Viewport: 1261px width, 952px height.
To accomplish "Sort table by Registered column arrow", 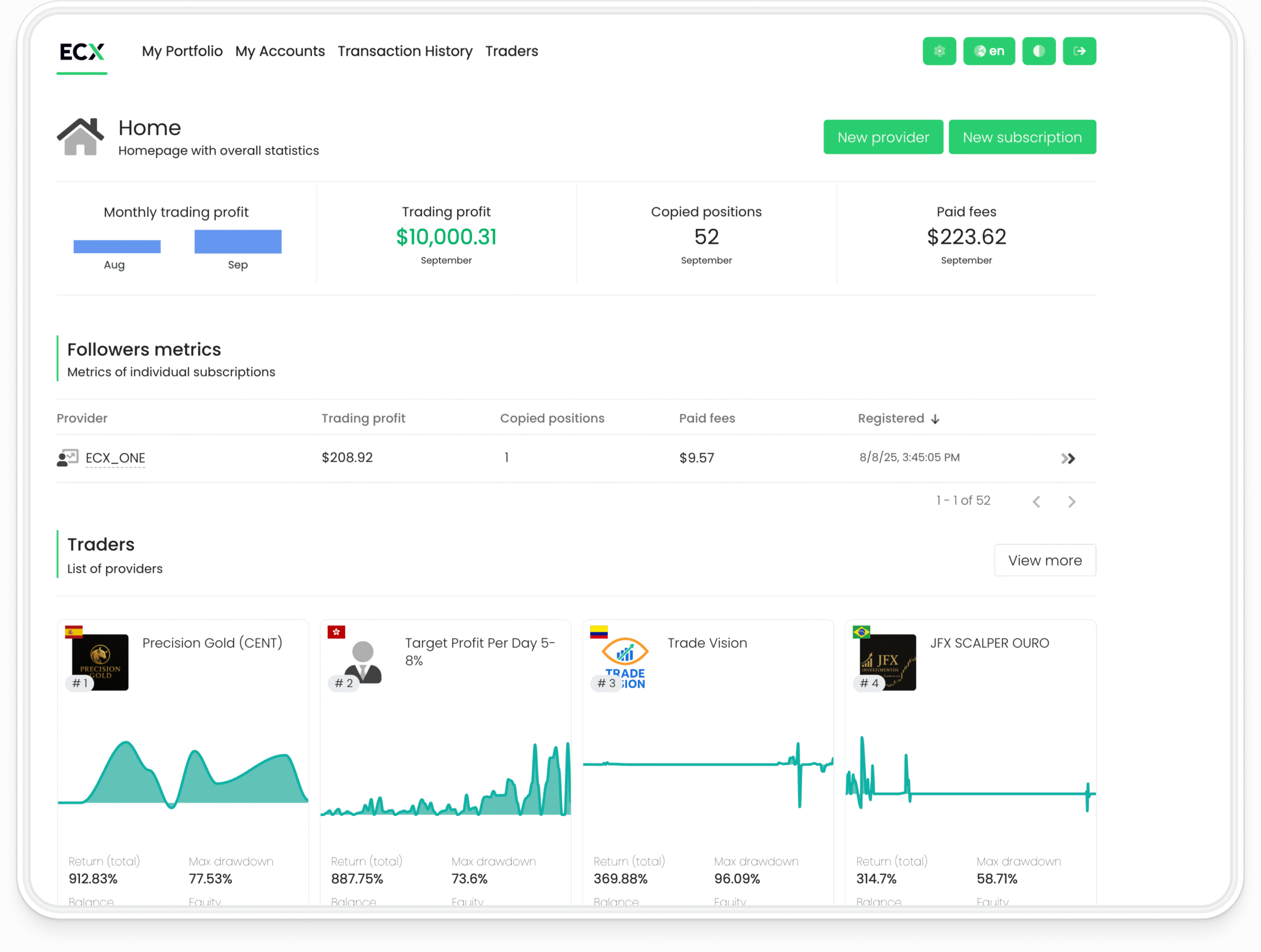I will (x=935, y=419).
